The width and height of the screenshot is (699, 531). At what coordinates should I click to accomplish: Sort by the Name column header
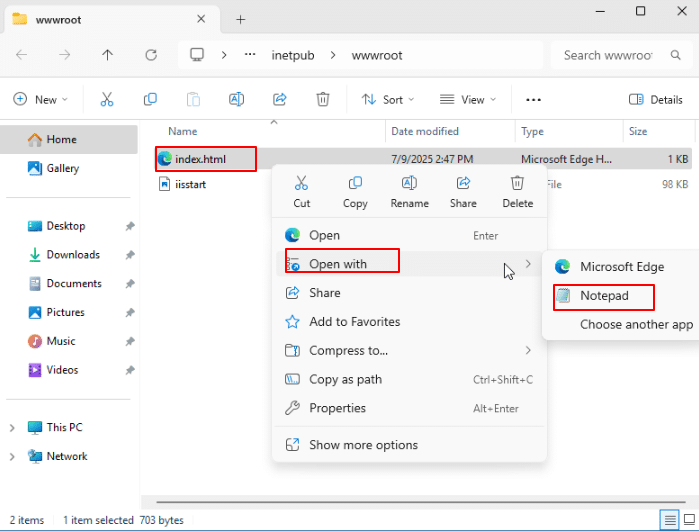pos(183,131)
